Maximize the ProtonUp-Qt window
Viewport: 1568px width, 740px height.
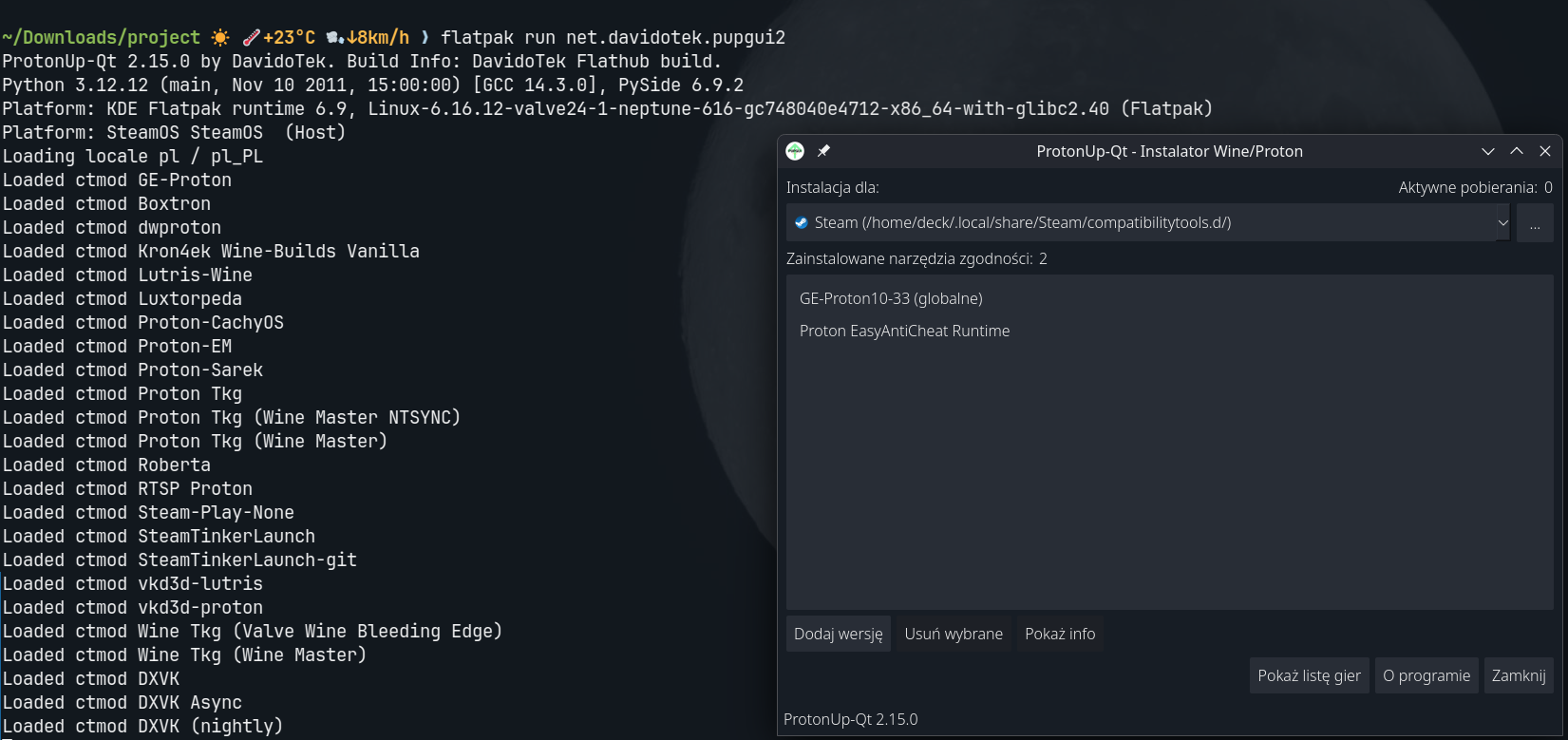point(1517,151)
